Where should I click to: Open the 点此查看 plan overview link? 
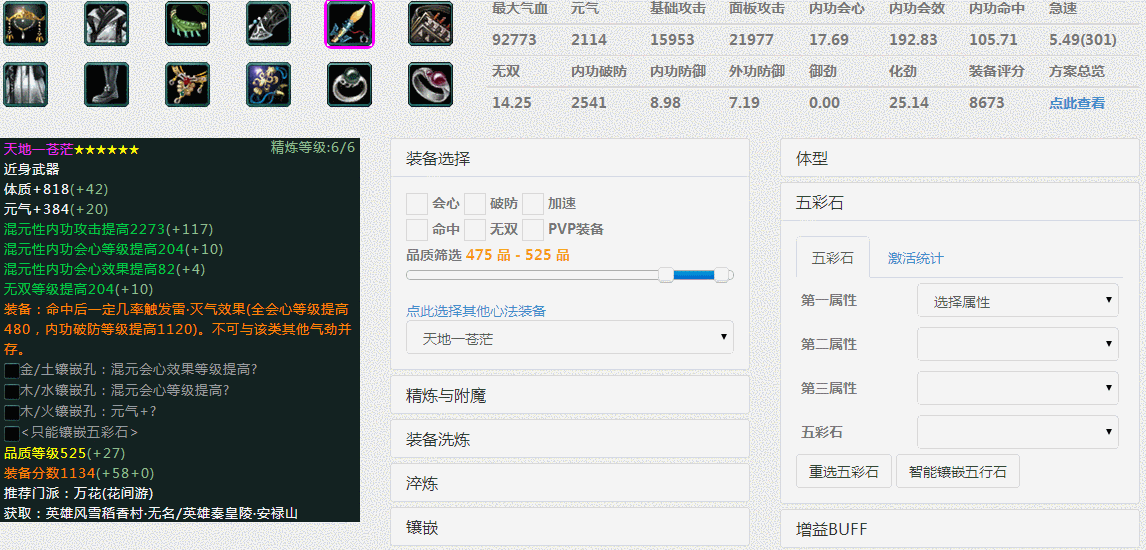coord(1077,103)
